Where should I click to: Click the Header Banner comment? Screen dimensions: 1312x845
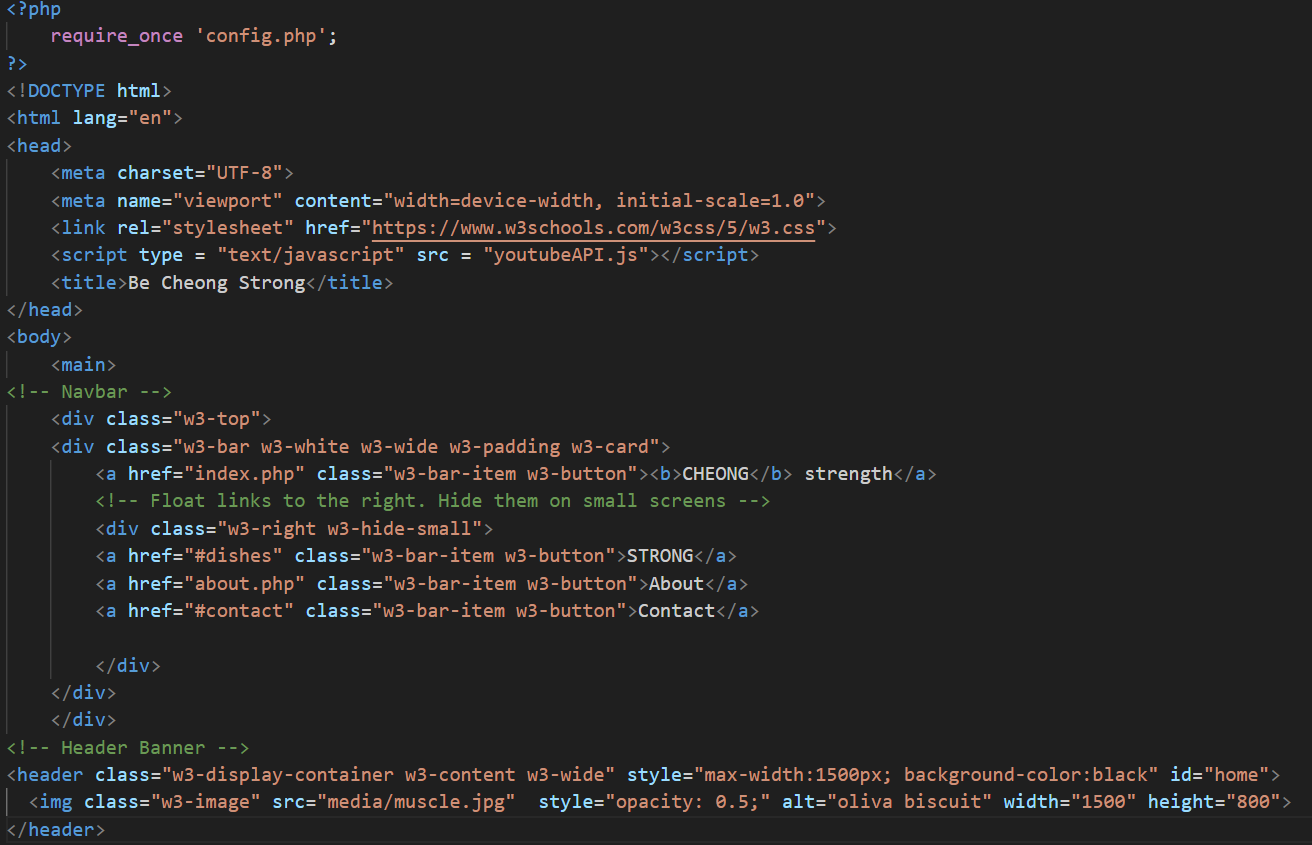point(127,748)
